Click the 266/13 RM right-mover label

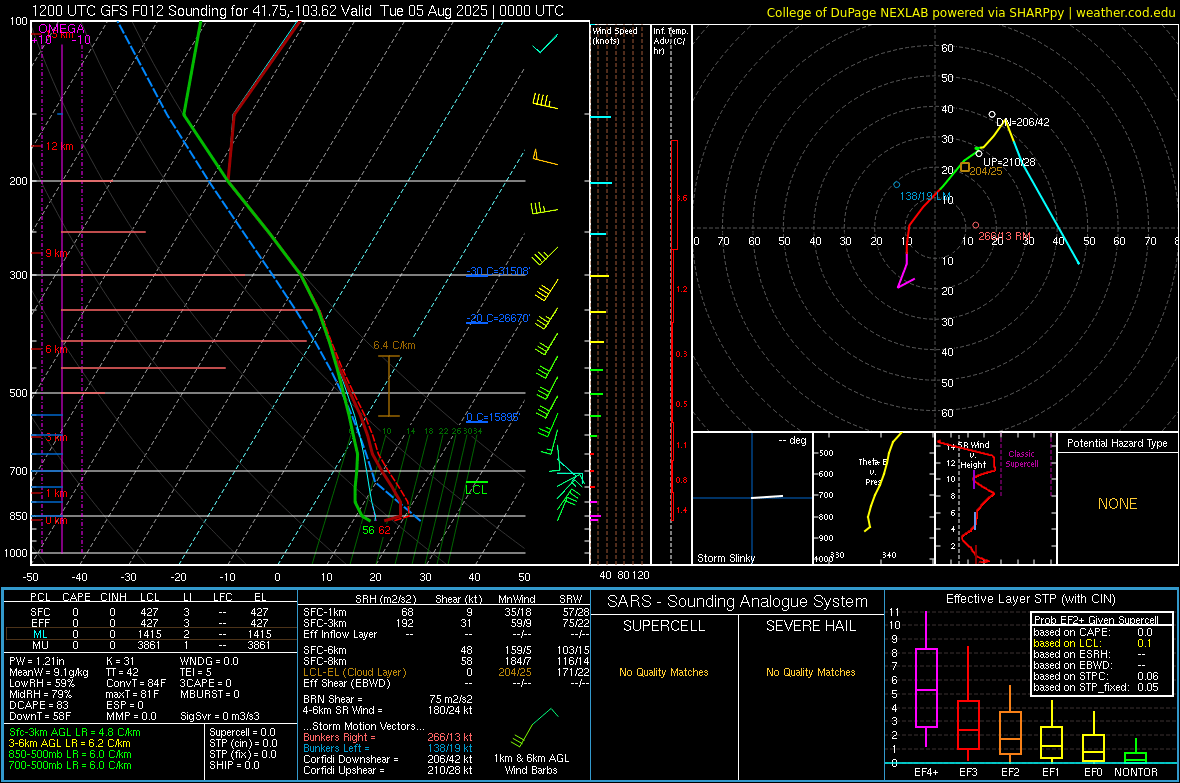coord(1004,236)
